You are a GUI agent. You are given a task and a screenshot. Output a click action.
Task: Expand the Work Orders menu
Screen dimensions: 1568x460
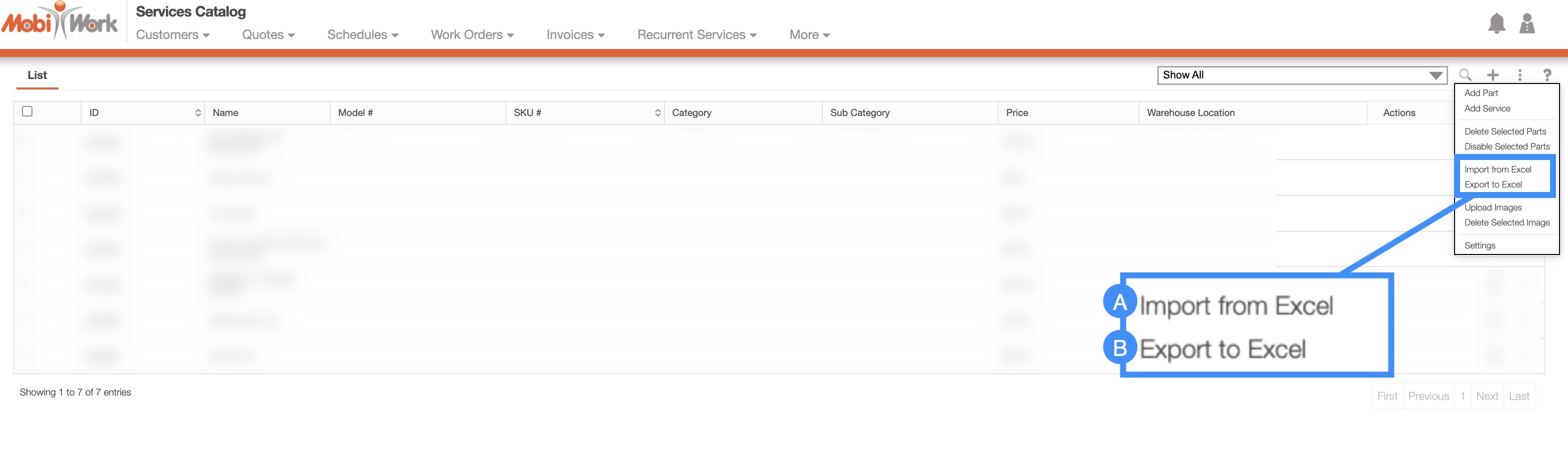[472, 34]
